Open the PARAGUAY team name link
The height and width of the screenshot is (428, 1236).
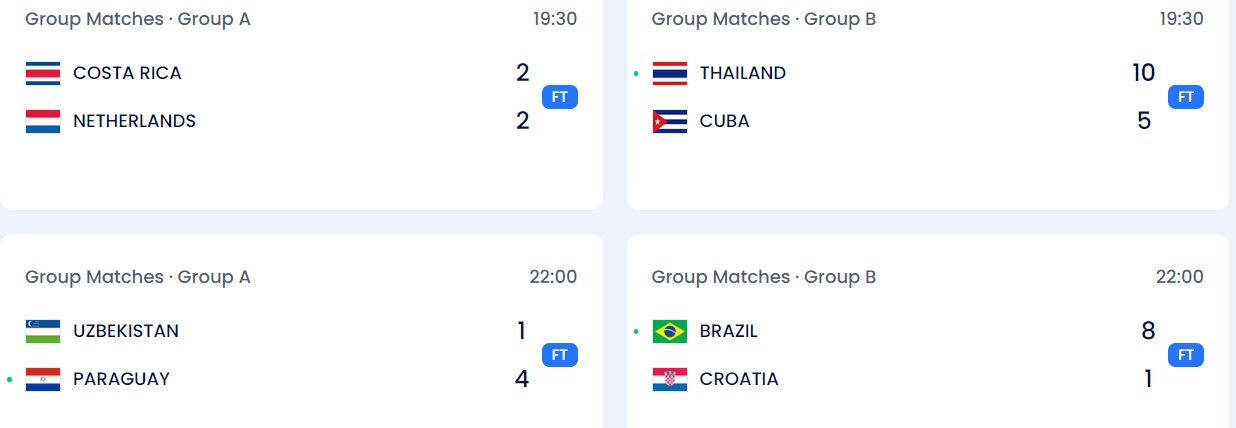click(x=121, y=379)
